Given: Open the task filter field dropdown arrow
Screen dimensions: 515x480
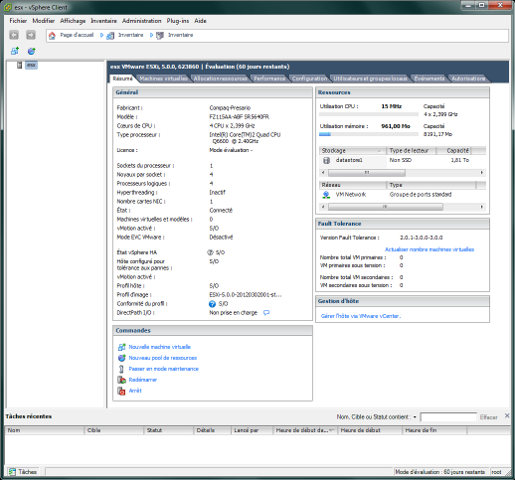Looking at the screenshot, I should click(415, 417).
